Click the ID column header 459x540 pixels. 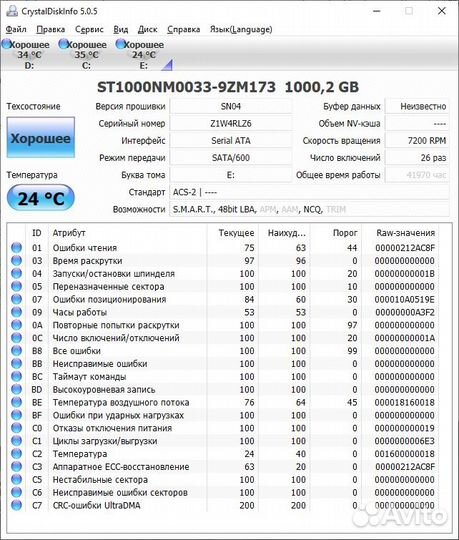[x=37, y=233]
